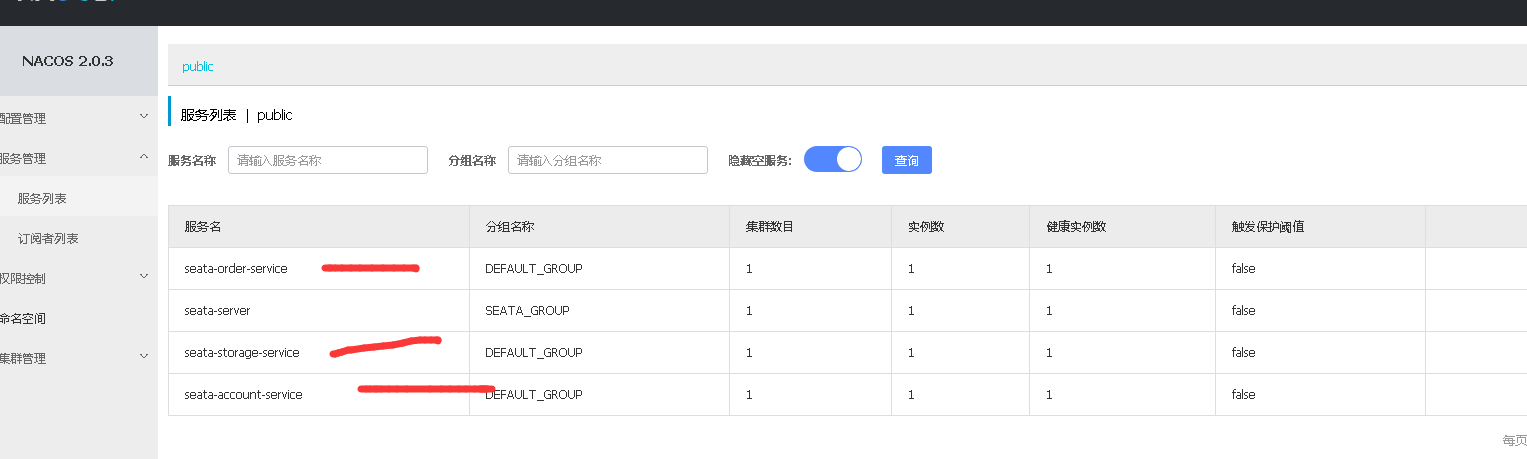
Task: Toggle the 隐藏空服务 switch
Action: tap(832, 160)
